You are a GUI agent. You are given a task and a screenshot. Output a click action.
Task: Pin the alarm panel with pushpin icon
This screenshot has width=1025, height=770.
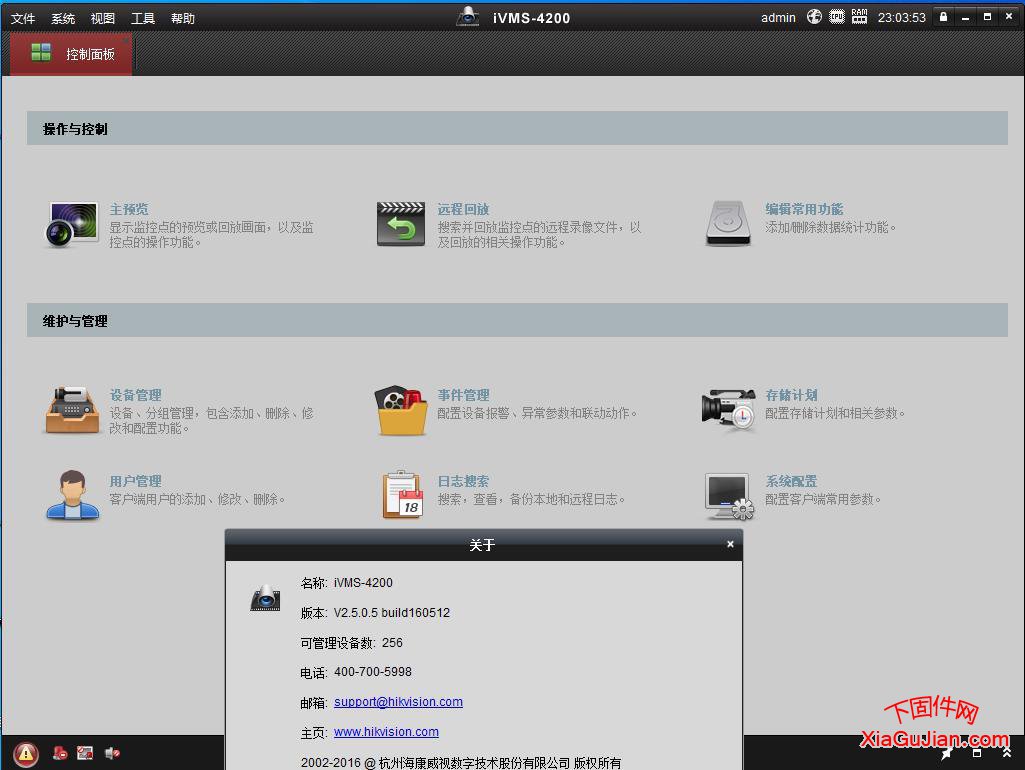pos(946,754)
